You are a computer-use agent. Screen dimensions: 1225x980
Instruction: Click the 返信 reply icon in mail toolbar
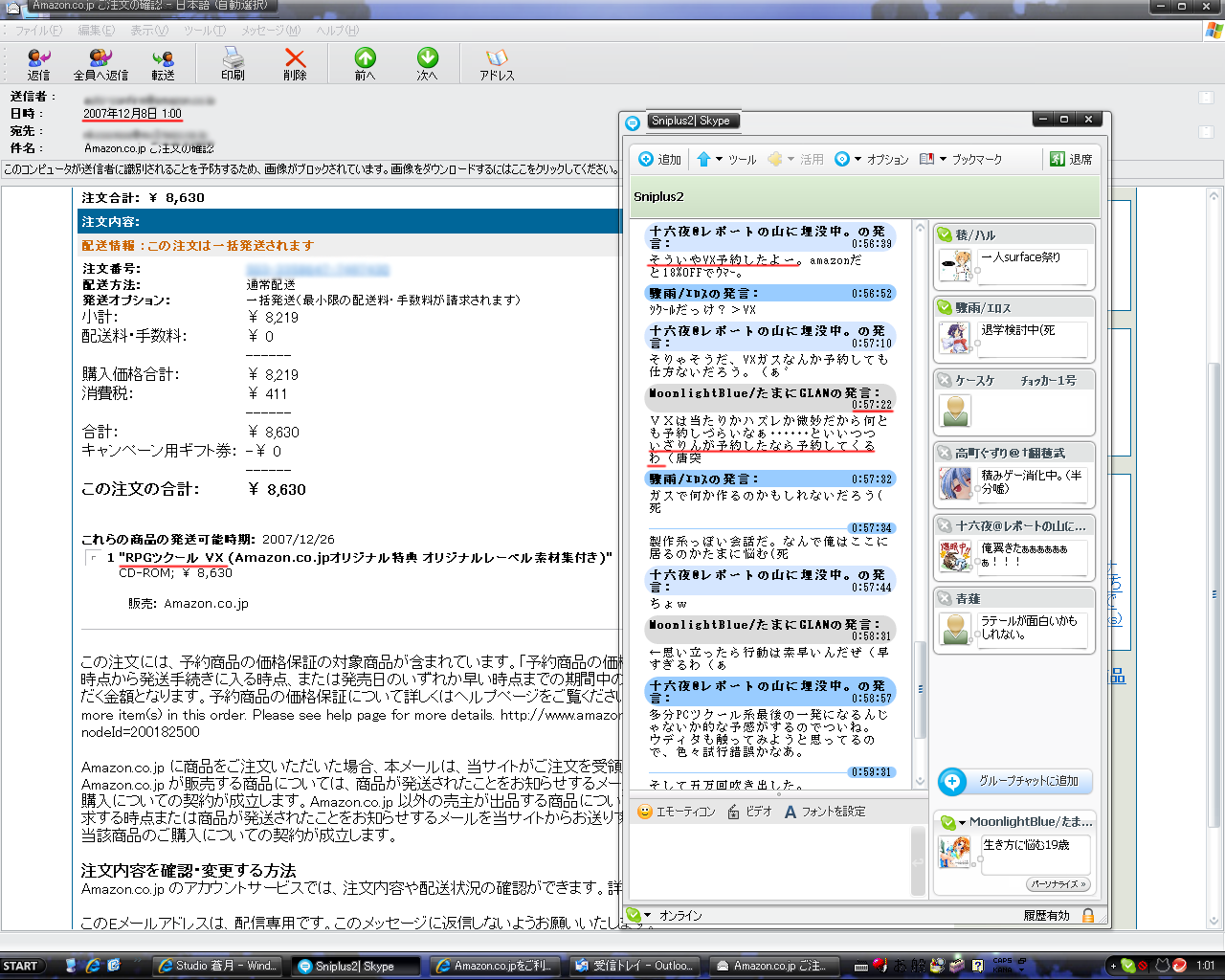tap(38, 59)
